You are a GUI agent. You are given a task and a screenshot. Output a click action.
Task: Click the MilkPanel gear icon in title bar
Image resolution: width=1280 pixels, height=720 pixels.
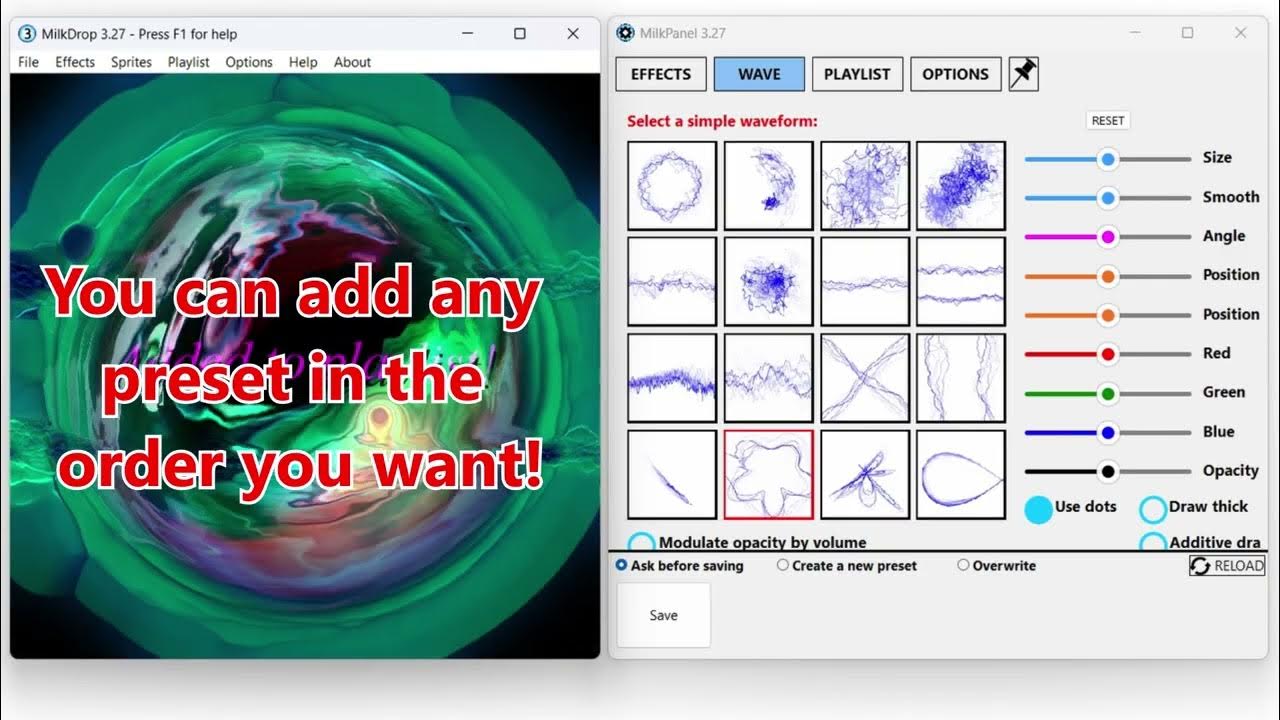626,33
